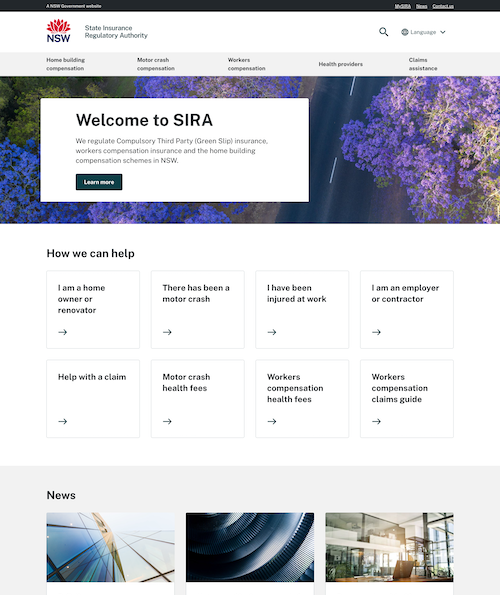
Task: Click arrow on Workers compensation health fees card
Action: [272, 421]
